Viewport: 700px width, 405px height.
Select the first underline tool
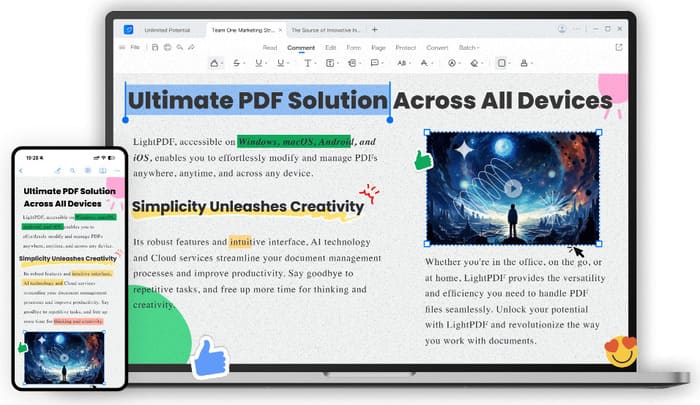tap(258, 63)
